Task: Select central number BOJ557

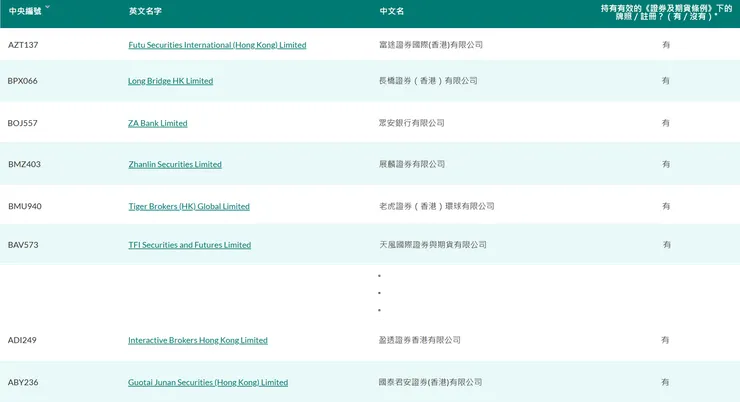Action: coord(22,123)
